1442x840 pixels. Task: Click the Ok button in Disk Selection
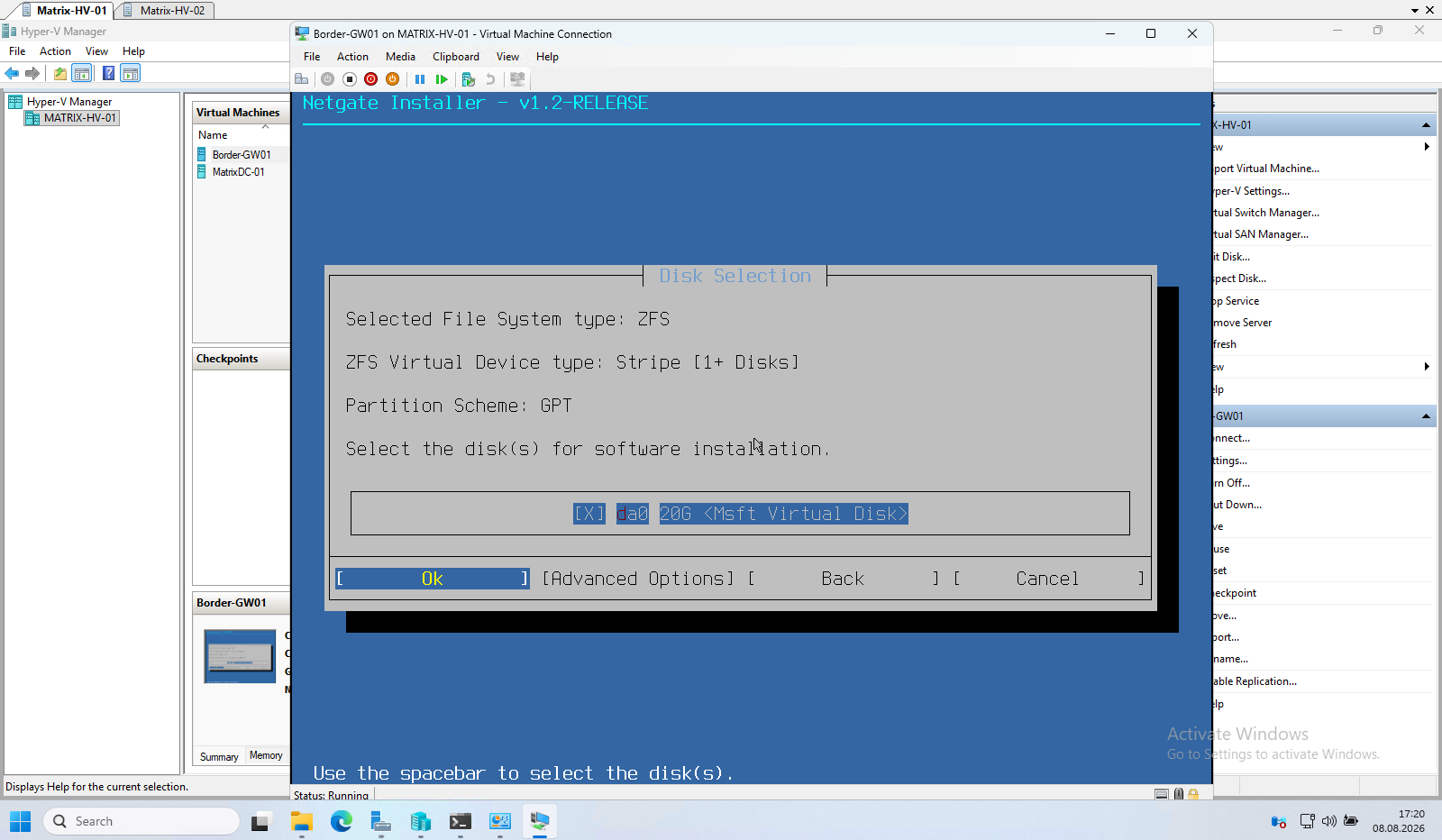pyautogui.click(x=433, y=579)
